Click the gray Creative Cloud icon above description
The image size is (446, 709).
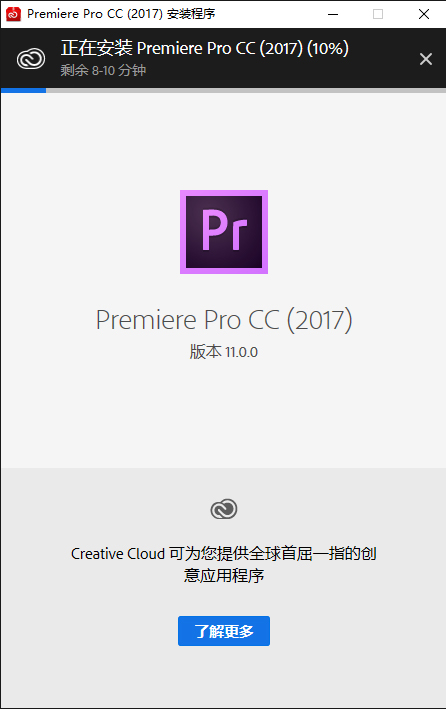(224, 509)
